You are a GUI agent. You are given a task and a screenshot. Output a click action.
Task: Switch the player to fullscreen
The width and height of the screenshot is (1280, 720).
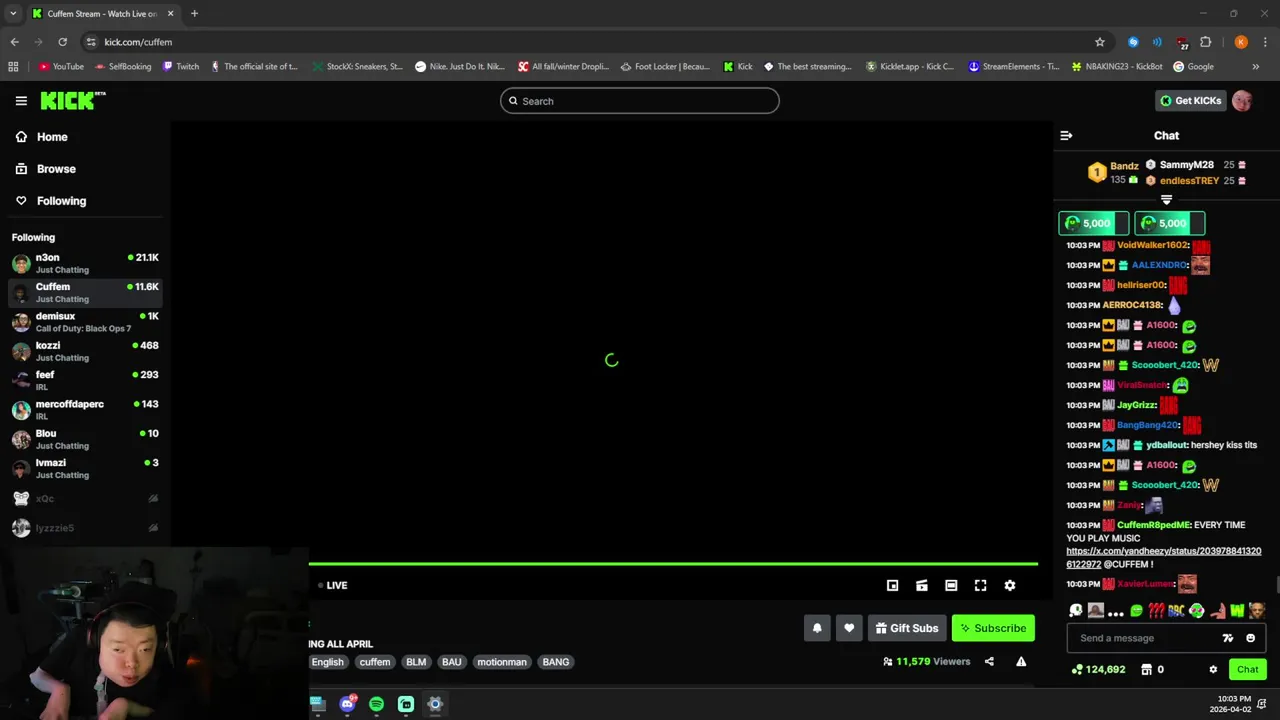click(x=981, y=586)
